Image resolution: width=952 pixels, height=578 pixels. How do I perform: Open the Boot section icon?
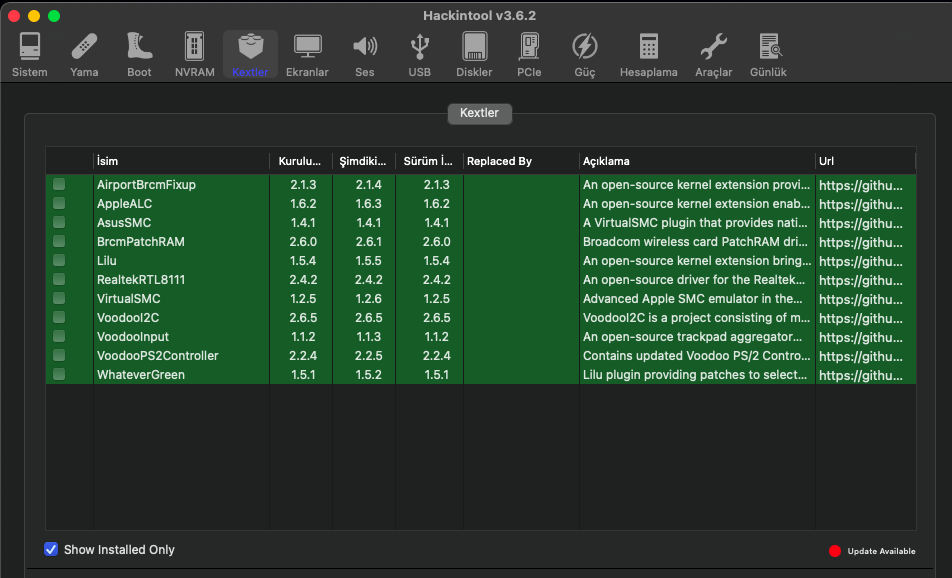(139, 54)
